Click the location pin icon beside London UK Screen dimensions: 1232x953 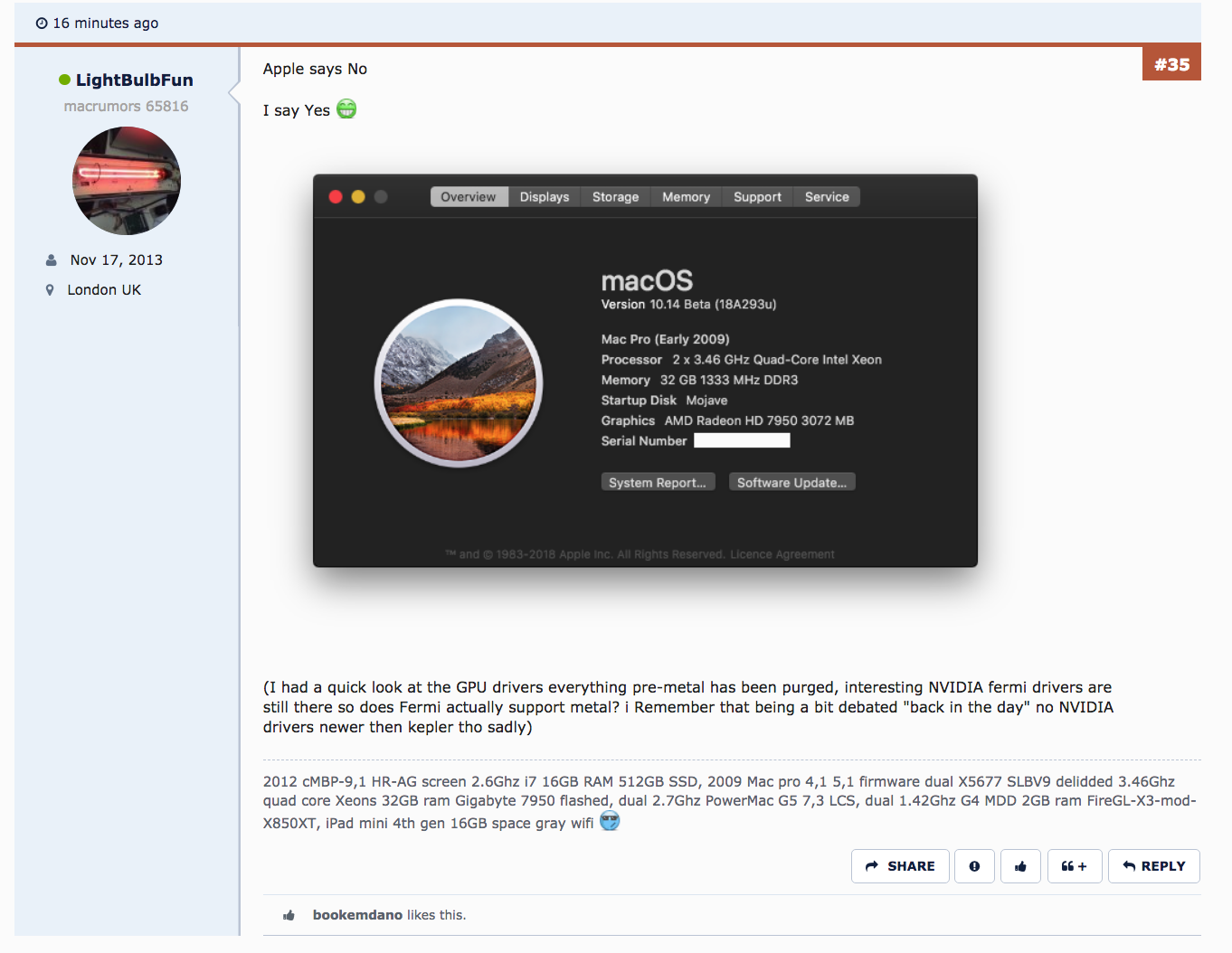coord(50,290)
